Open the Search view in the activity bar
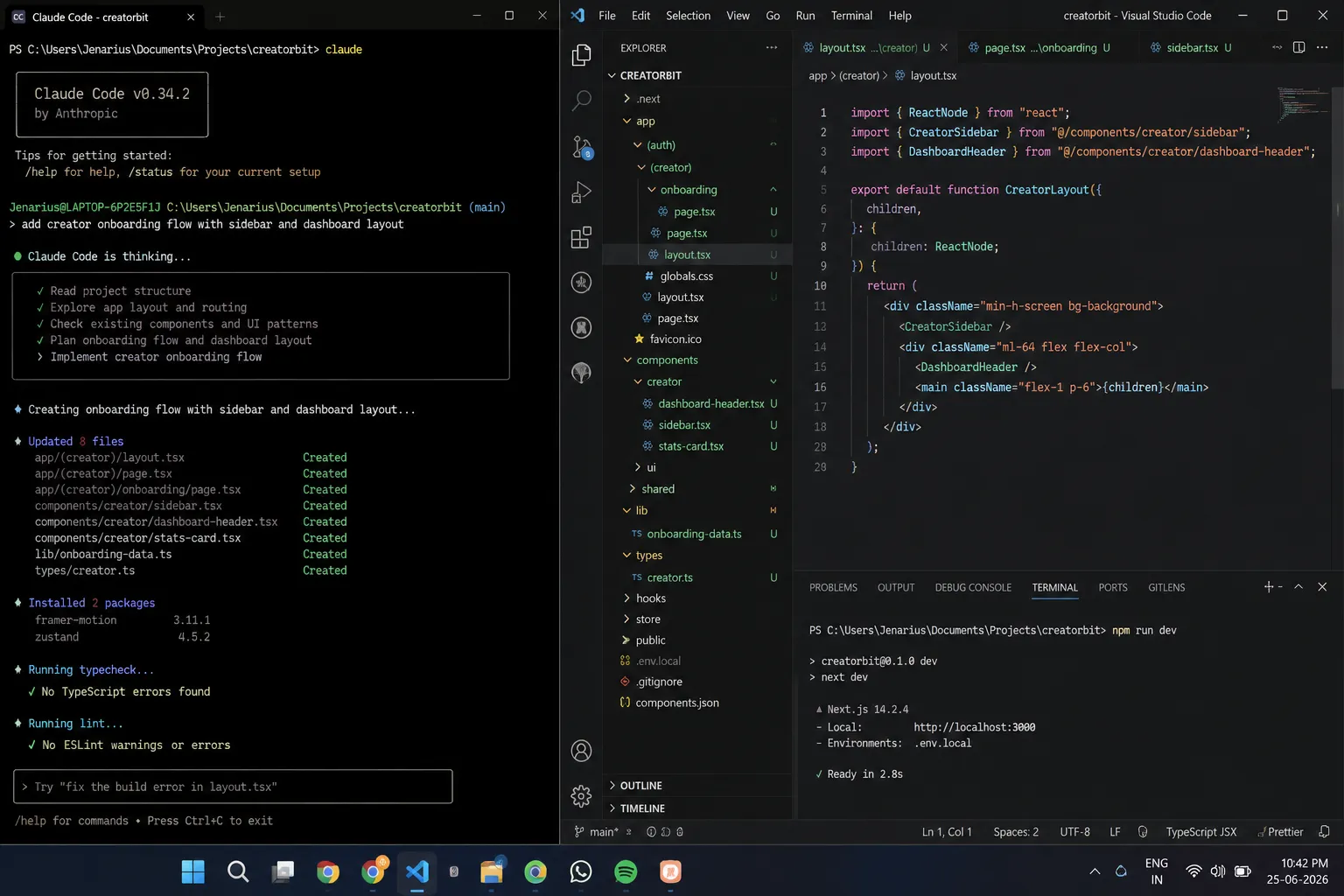The width and height of the screenshot is (1344, 896). pos(581,101)
